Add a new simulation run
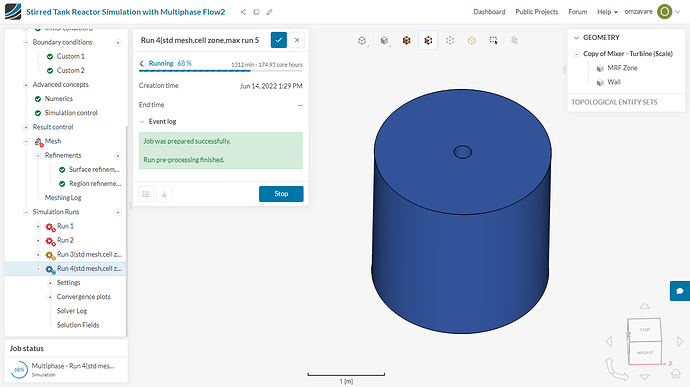Viewport: 690px width, 387px height. (x=118, y=212)
